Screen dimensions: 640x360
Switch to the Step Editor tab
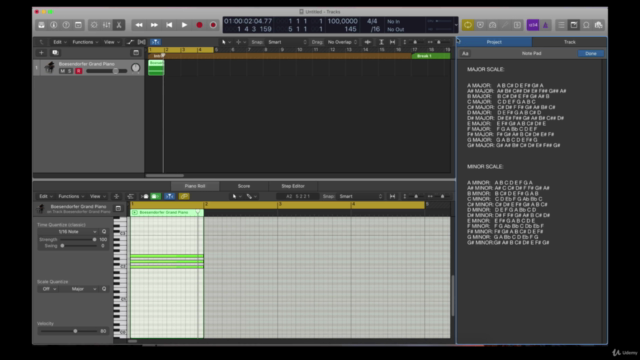293,186
